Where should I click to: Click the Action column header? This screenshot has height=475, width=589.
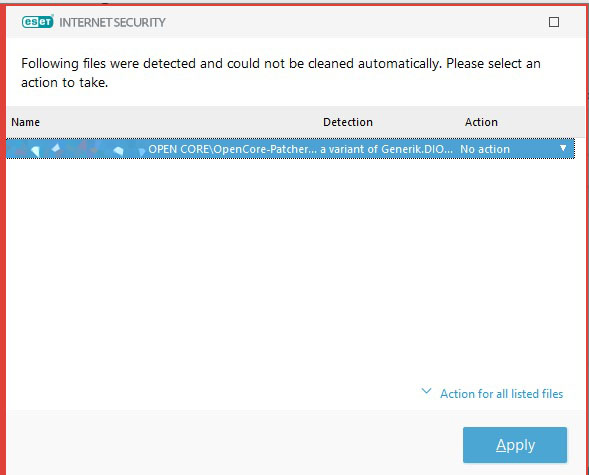(x=481, y=122)
